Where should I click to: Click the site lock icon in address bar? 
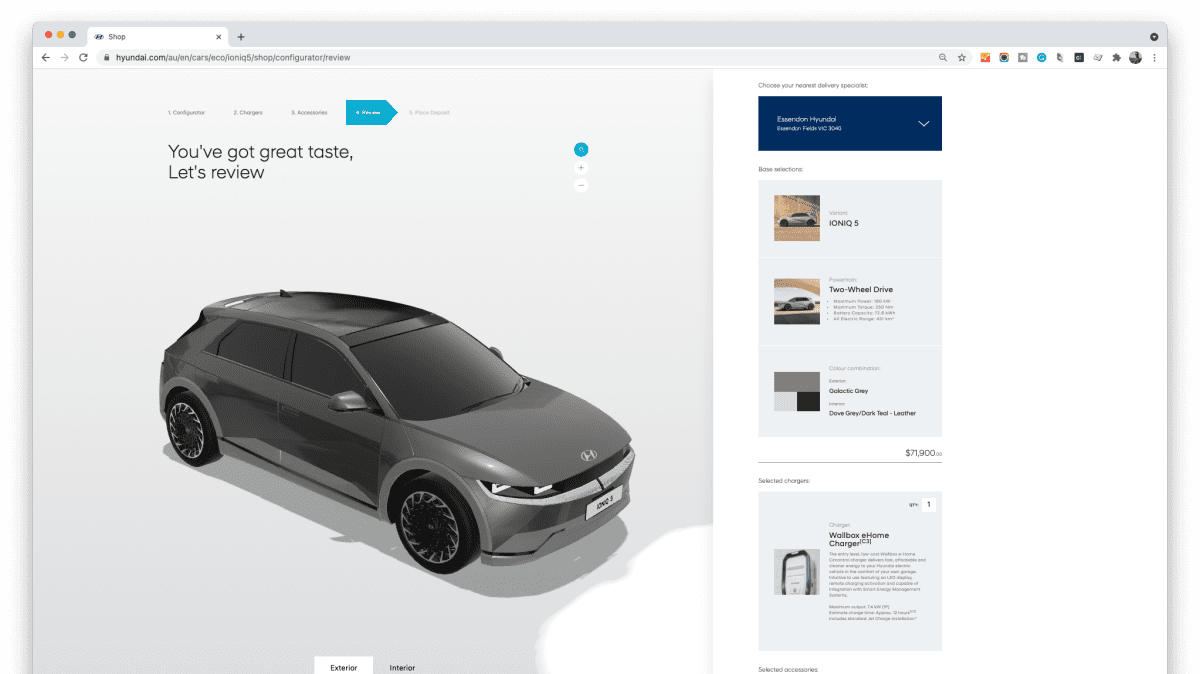pos(107,58)
